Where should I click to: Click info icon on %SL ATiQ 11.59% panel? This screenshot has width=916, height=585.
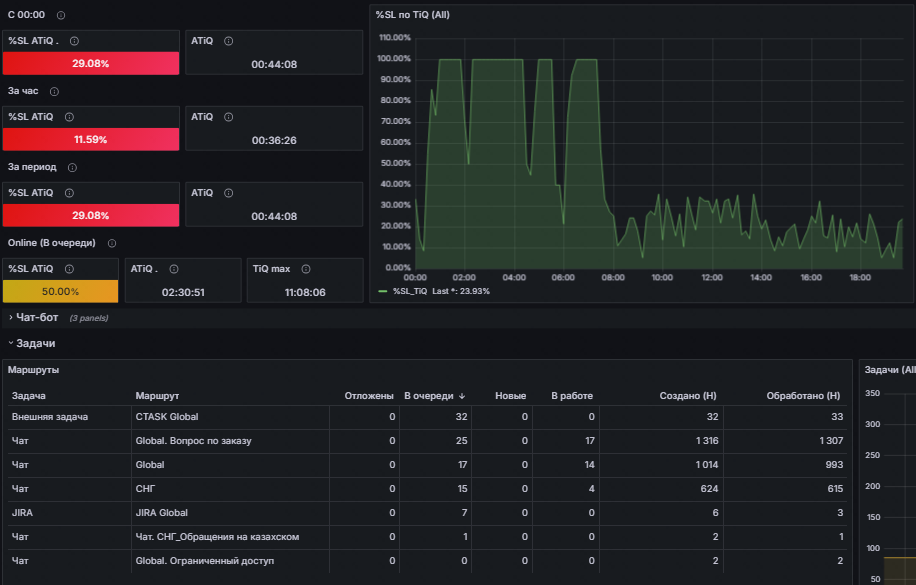(69, 117)
